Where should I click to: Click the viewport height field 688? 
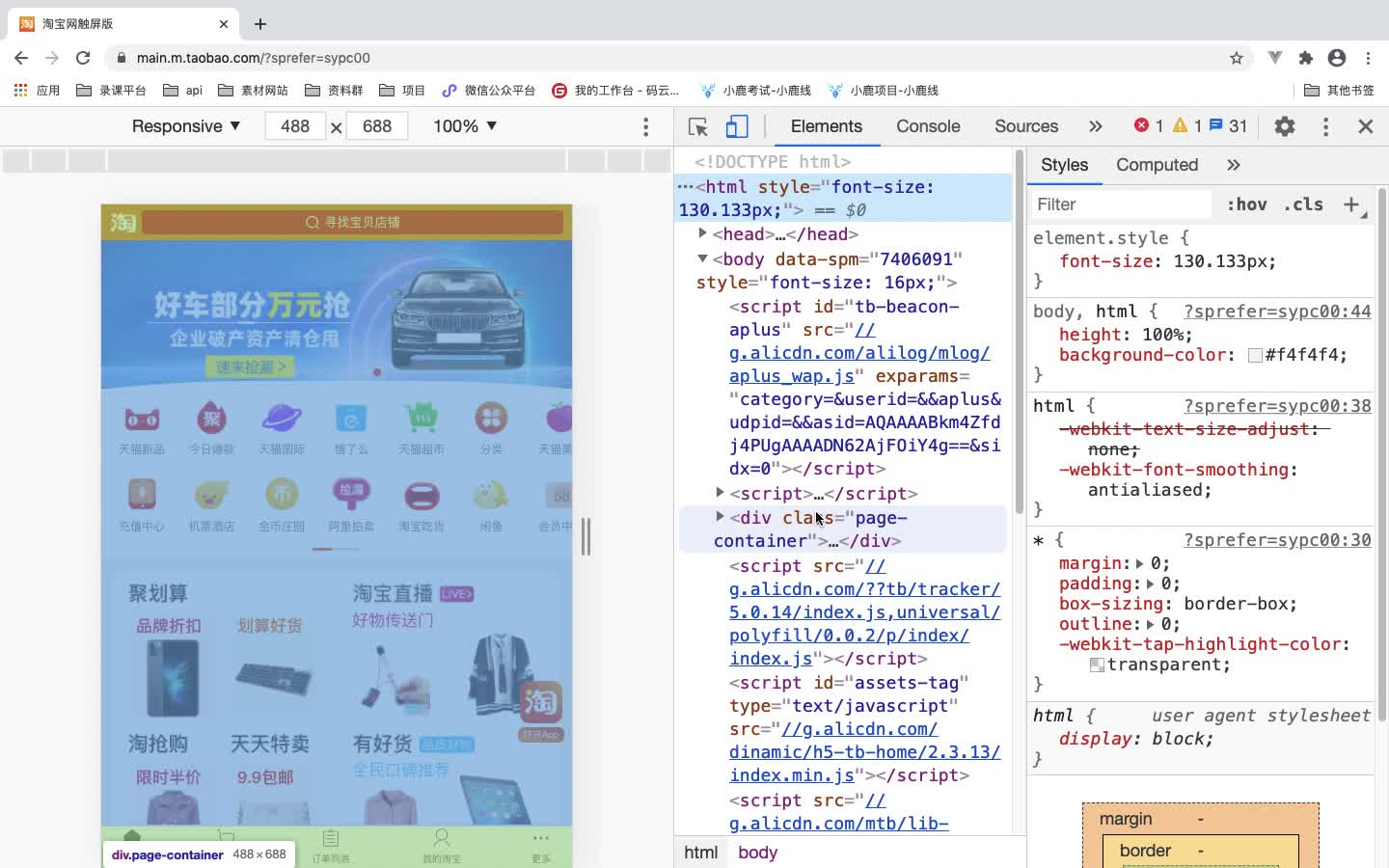[x=377, y=126]
